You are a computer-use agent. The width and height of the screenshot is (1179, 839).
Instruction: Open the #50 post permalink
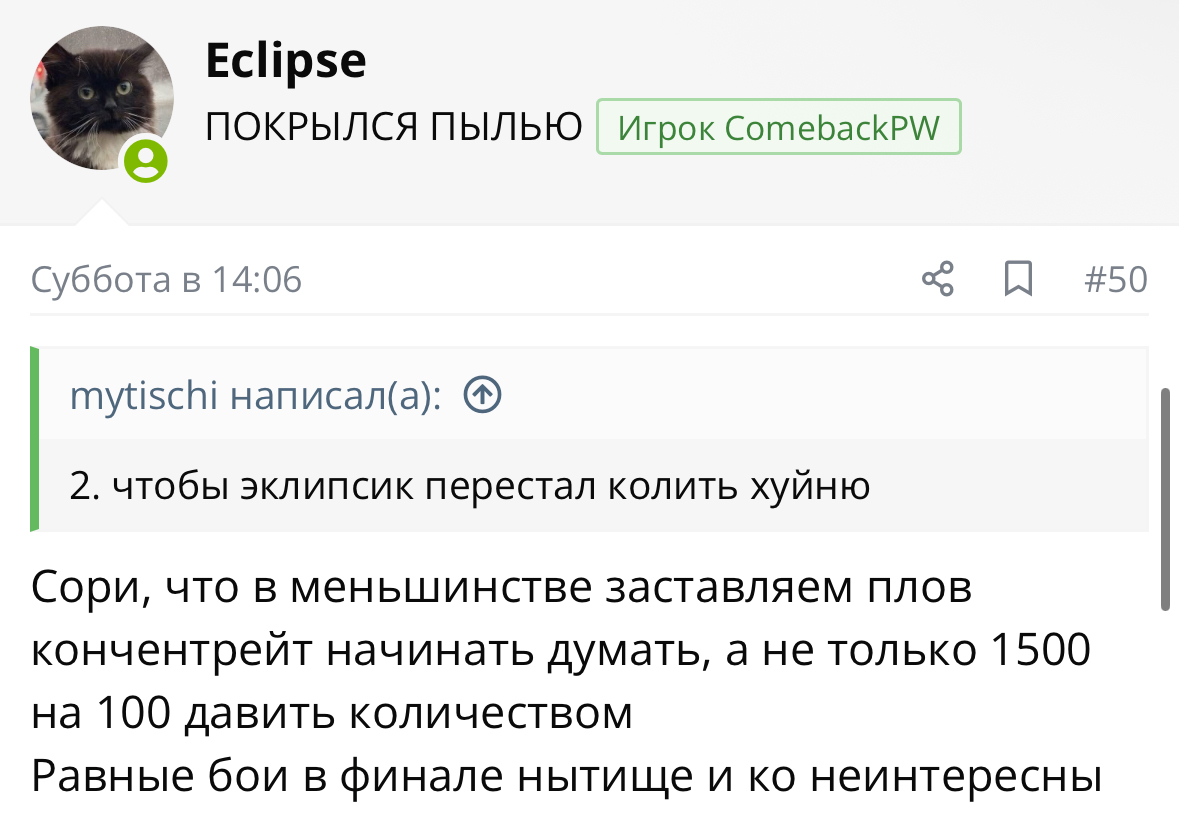(x=1116, y=279)
